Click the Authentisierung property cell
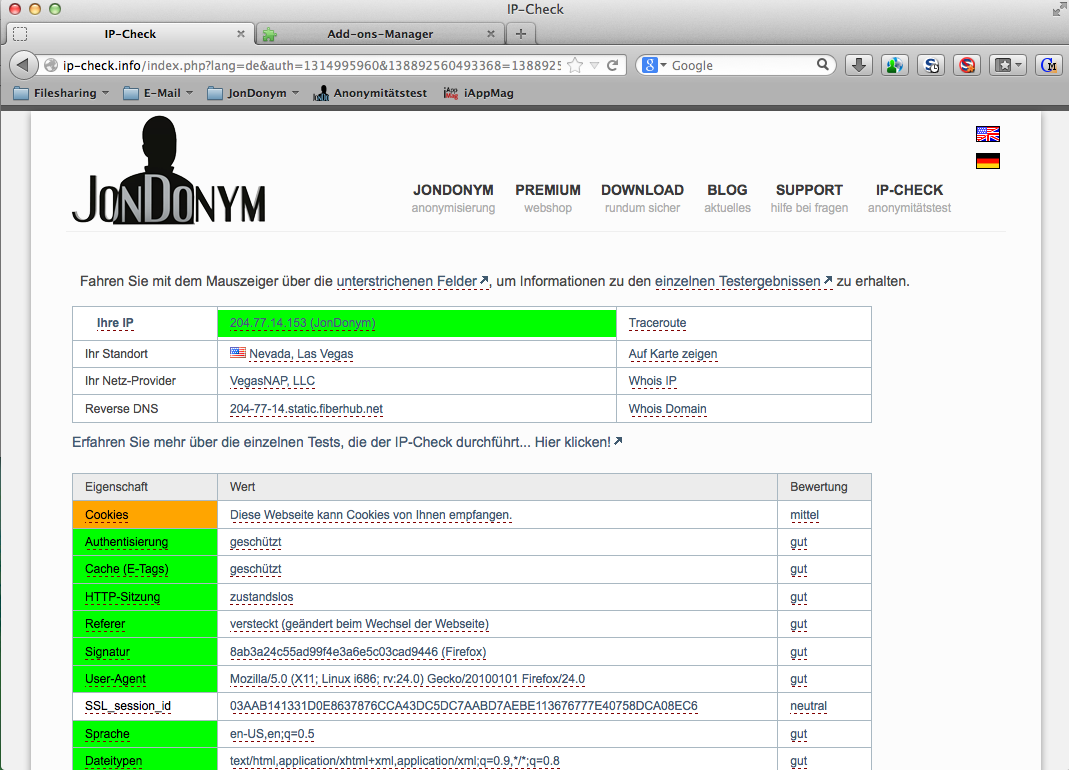Image resolution: width=1069 pixels, height=770 pixels. point(145,542)
